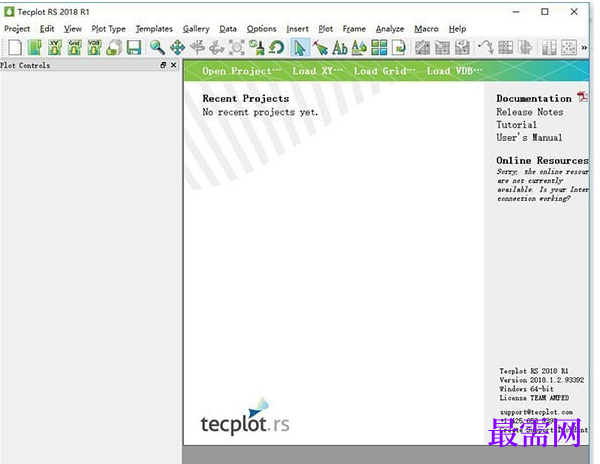Open the Plot menu
This screenshot has width=600, height=464.
pyautogui.click(x=326, y=29)
